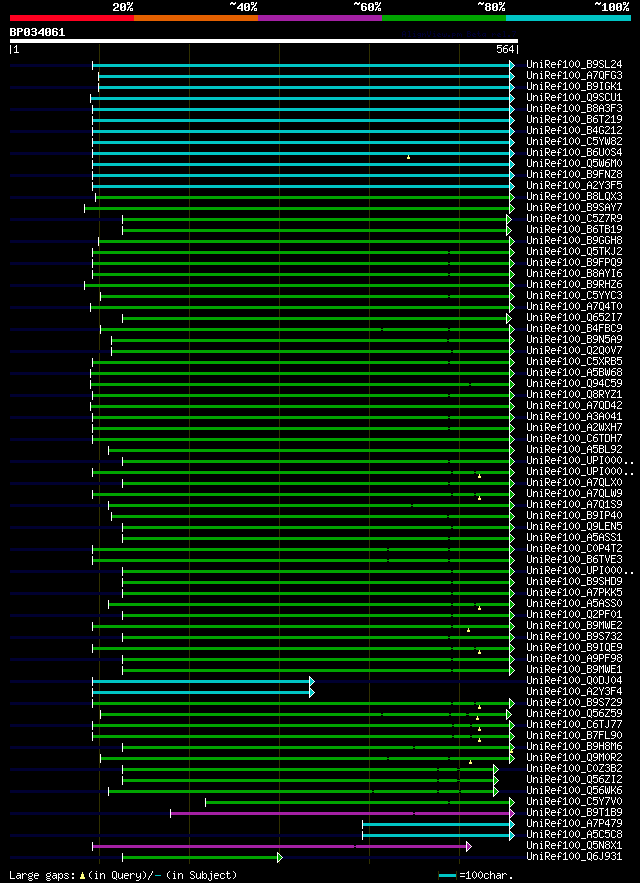Select the UniRef100_B9FNZ8 label
Image resolution: width=640 pixels, height=883 pixels.
(x=574, y=175)
